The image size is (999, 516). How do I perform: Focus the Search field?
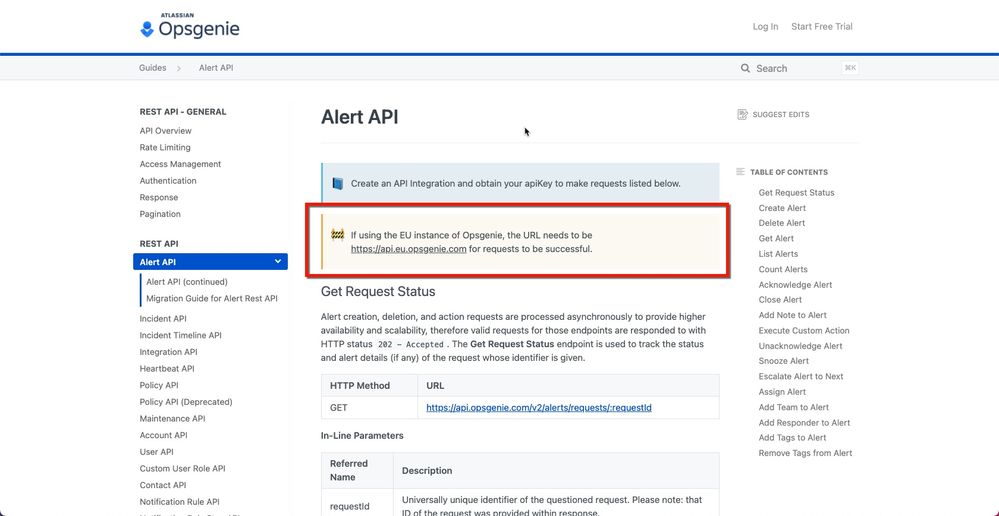click(x=799, y=68)
